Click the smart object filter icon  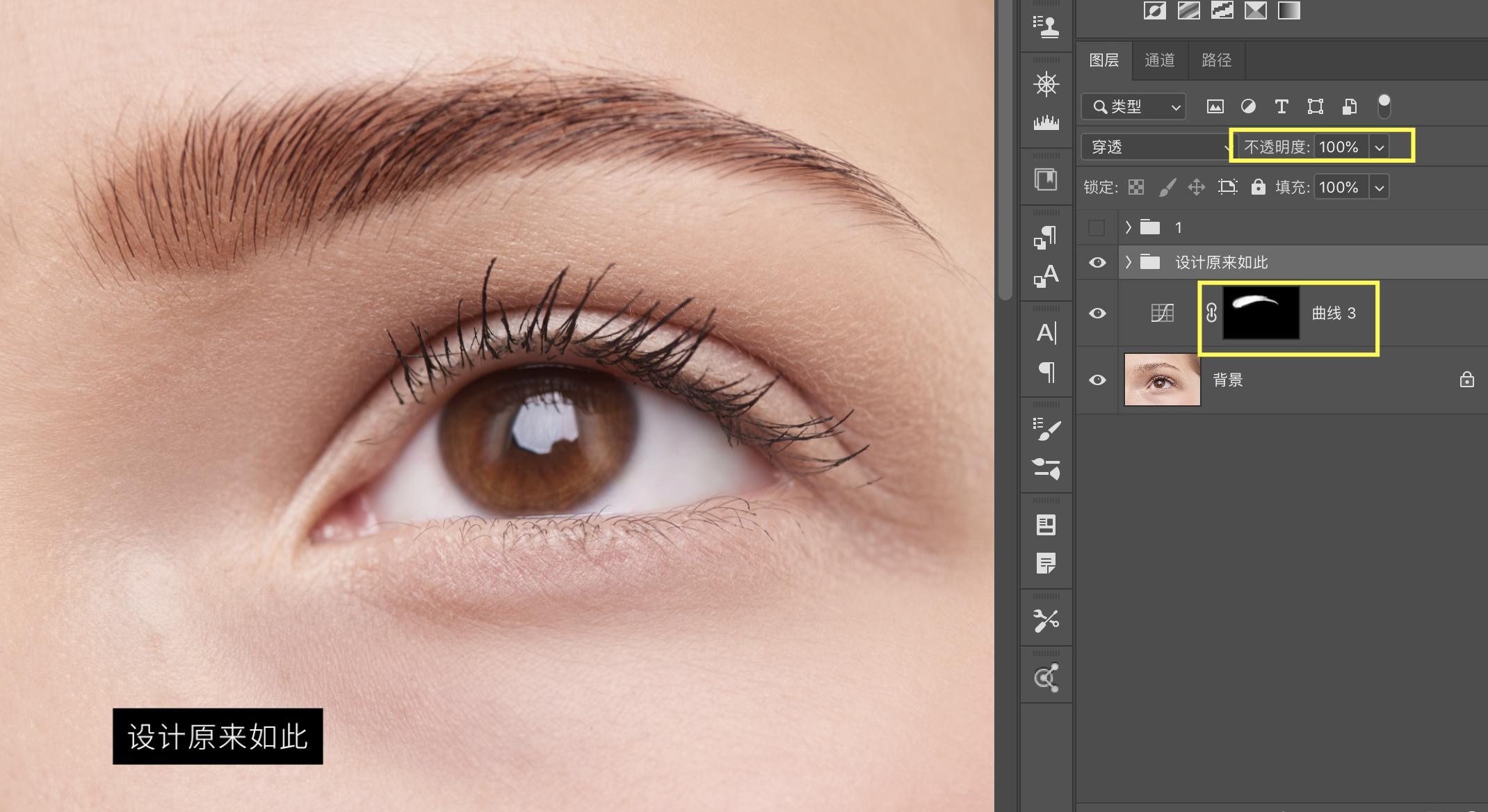tap(1349, 106)
